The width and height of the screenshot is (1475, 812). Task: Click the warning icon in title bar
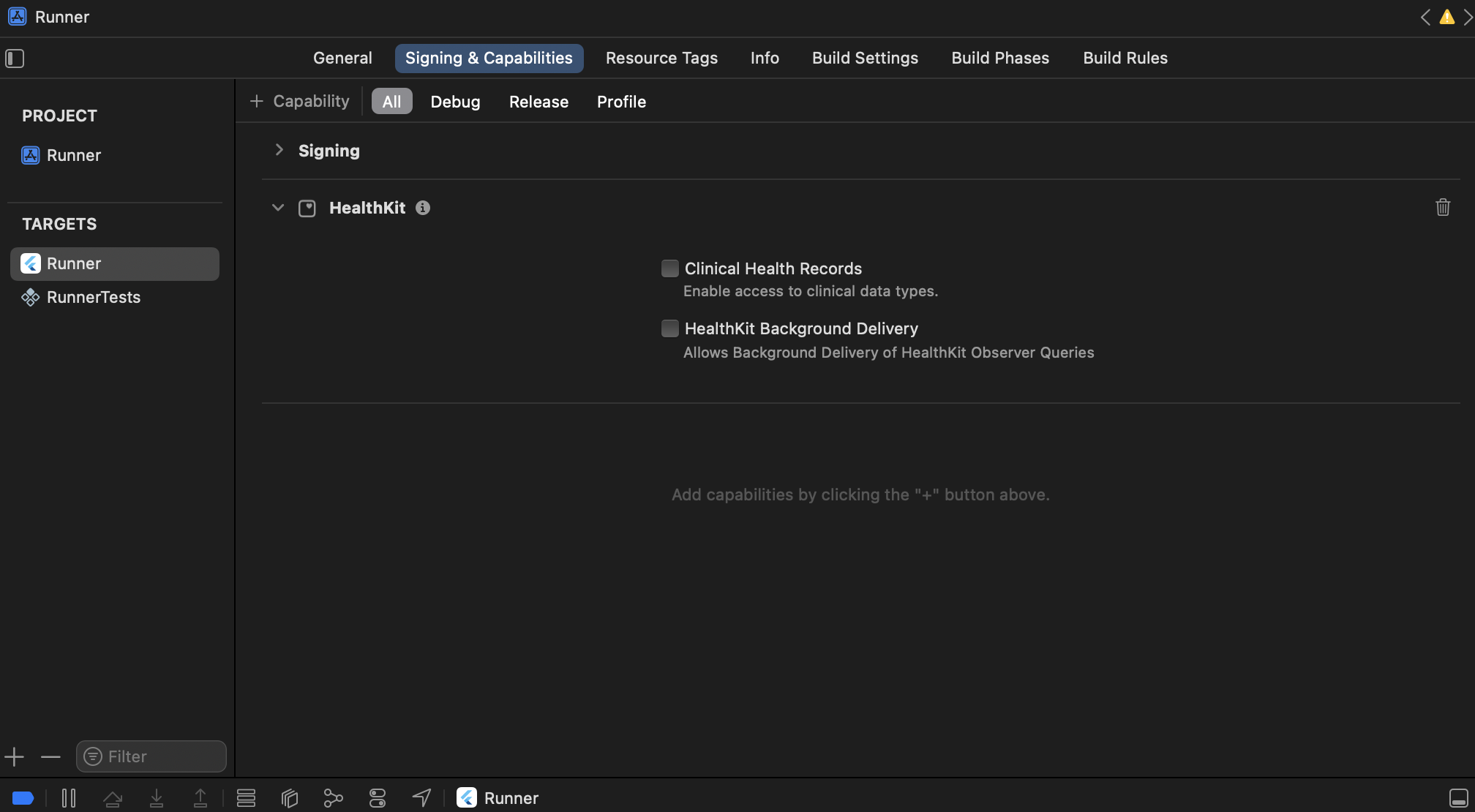[1447, 17]
